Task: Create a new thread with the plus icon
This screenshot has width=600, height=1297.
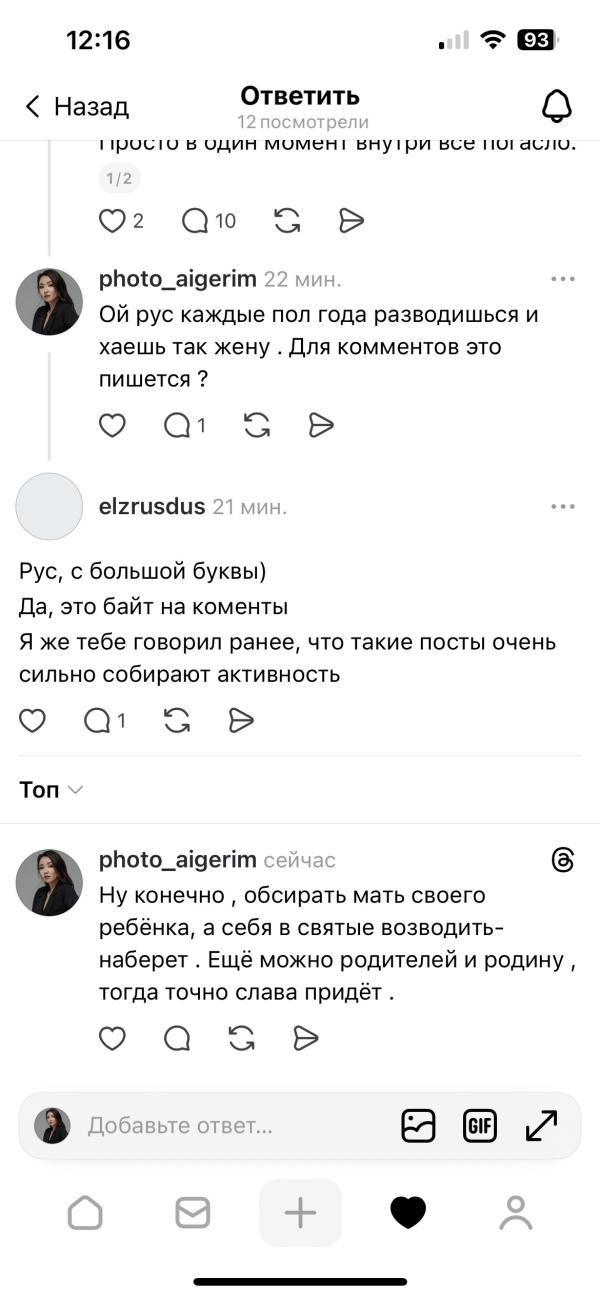Action: pyautogui.click(x=300, y=1212)
